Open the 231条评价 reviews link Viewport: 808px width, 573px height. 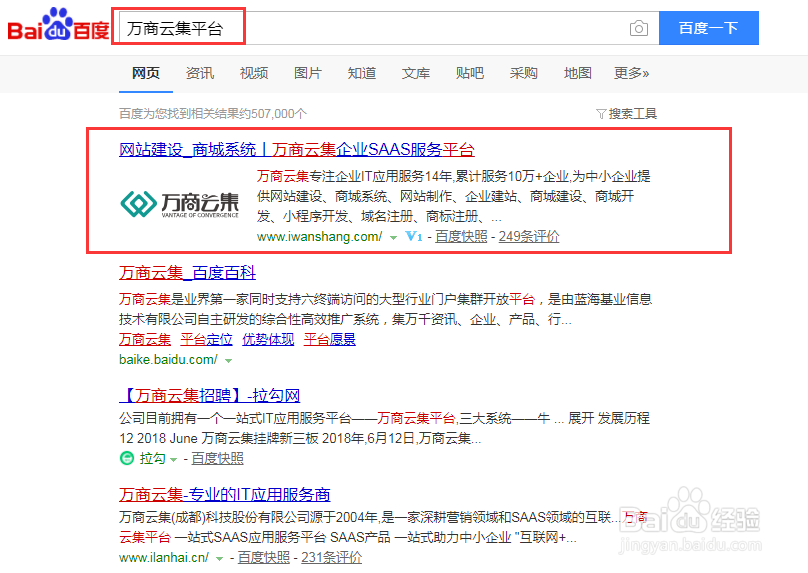coord(331,558)
